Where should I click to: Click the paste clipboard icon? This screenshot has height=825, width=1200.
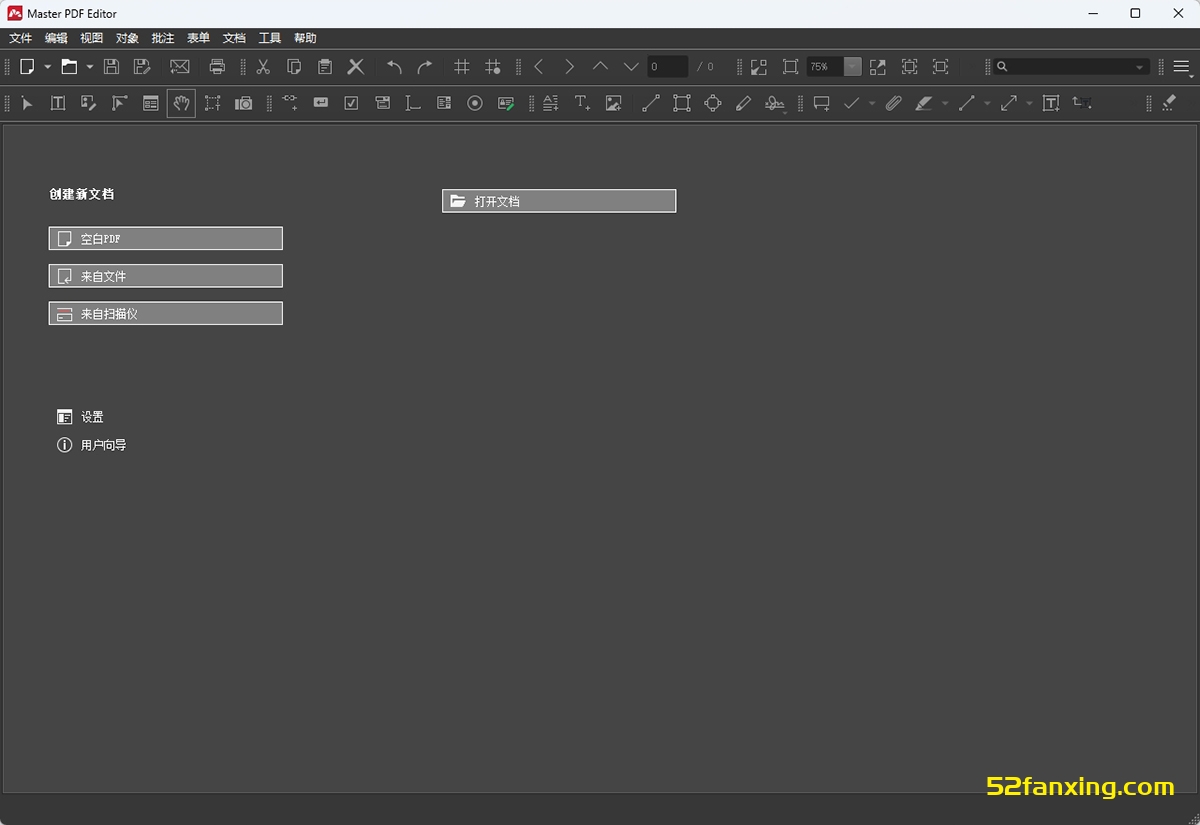coord(325,67)
